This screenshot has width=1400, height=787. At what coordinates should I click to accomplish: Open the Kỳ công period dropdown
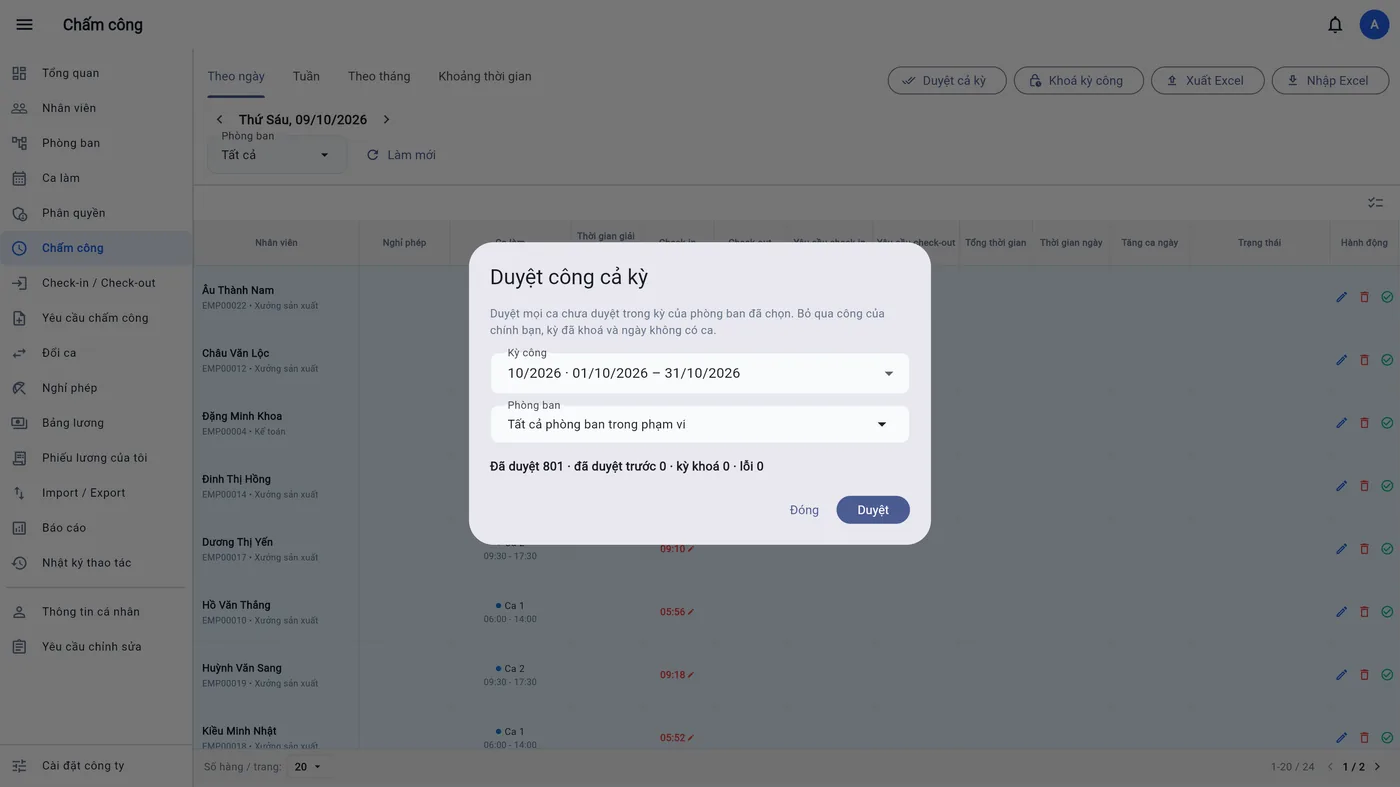(700, 373)
